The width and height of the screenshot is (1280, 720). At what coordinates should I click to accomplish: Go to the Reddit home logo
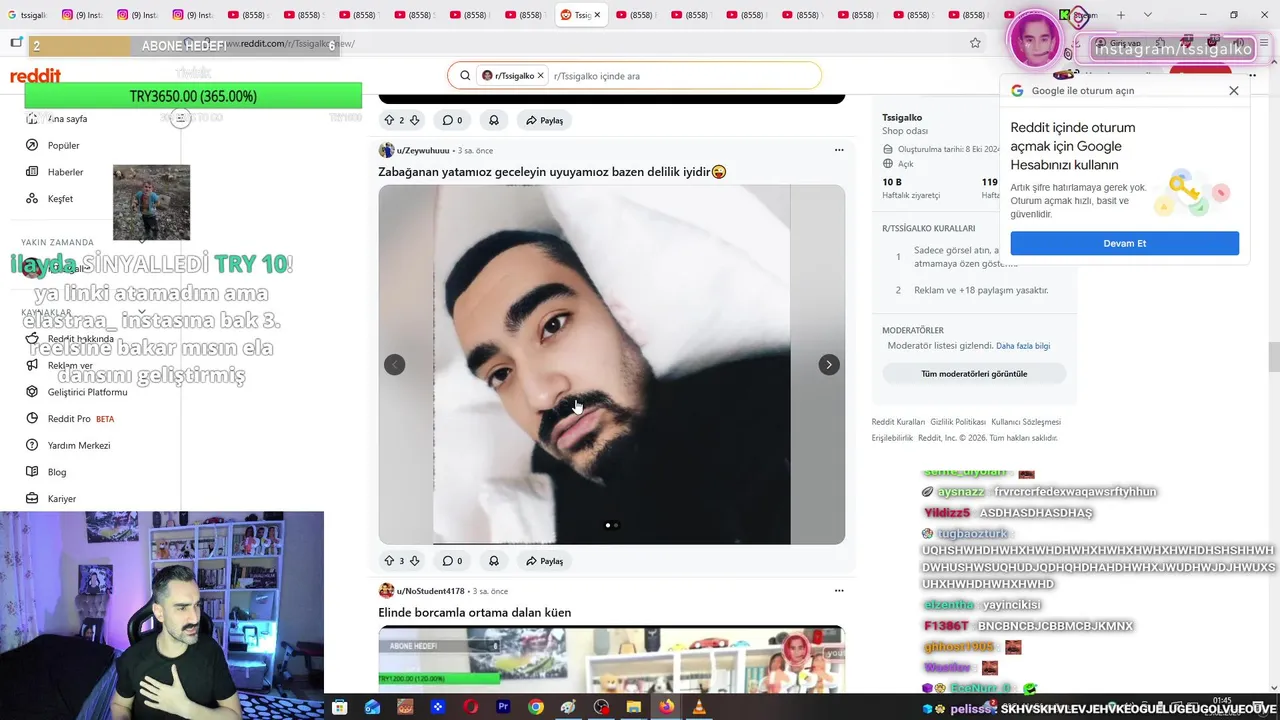pos(35,76)
